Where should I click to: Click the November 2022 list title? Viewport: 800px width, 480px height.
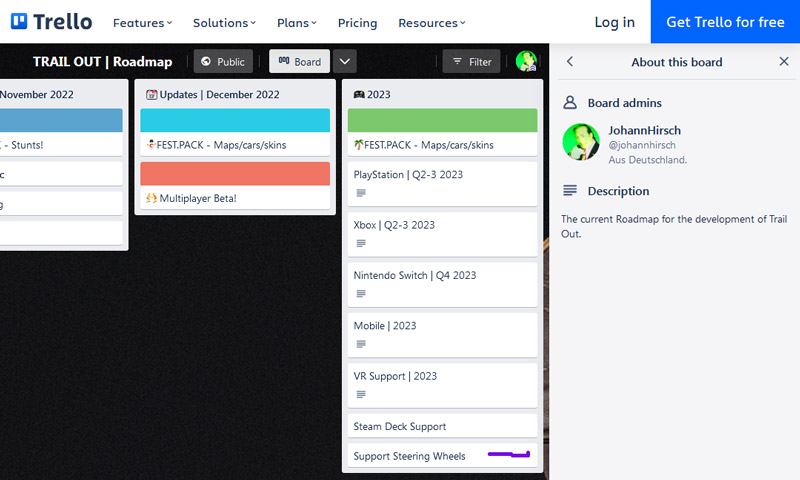(37, 94)
